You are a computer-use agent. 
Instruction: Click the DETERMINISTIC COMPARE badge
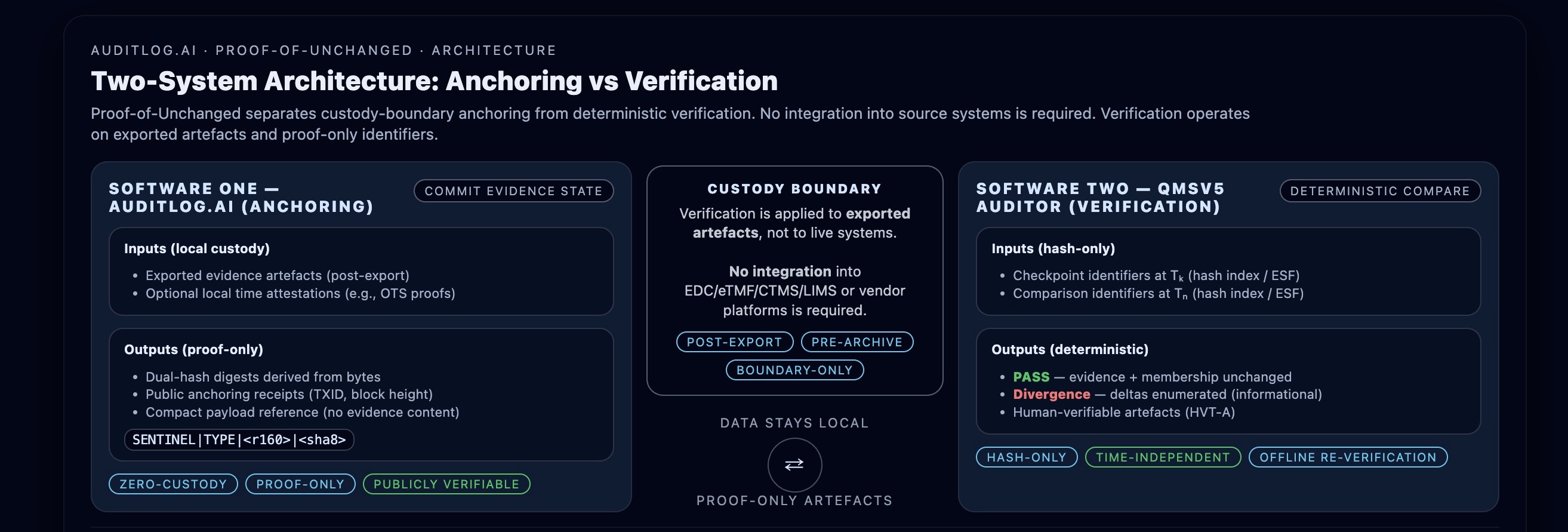1380,190
